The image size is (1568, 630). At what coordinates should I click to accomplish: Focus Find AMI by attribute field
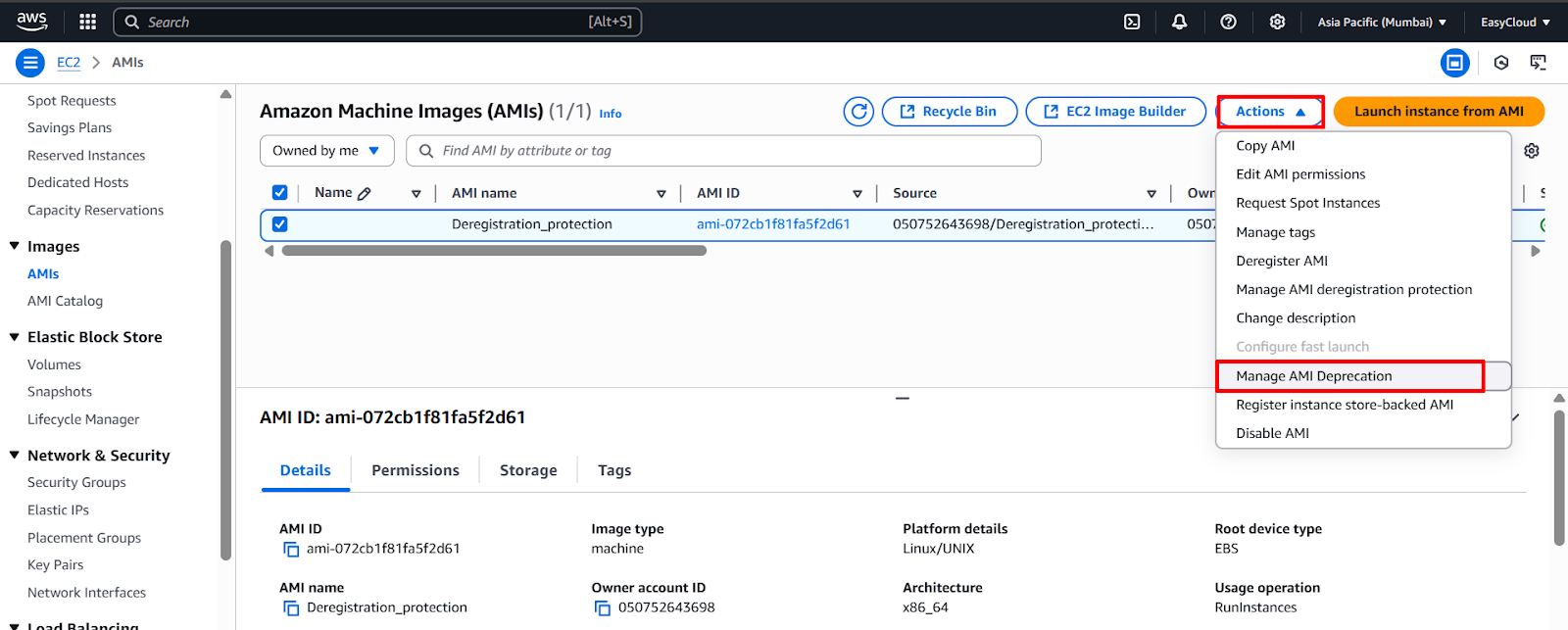click(x=723, y=151)
